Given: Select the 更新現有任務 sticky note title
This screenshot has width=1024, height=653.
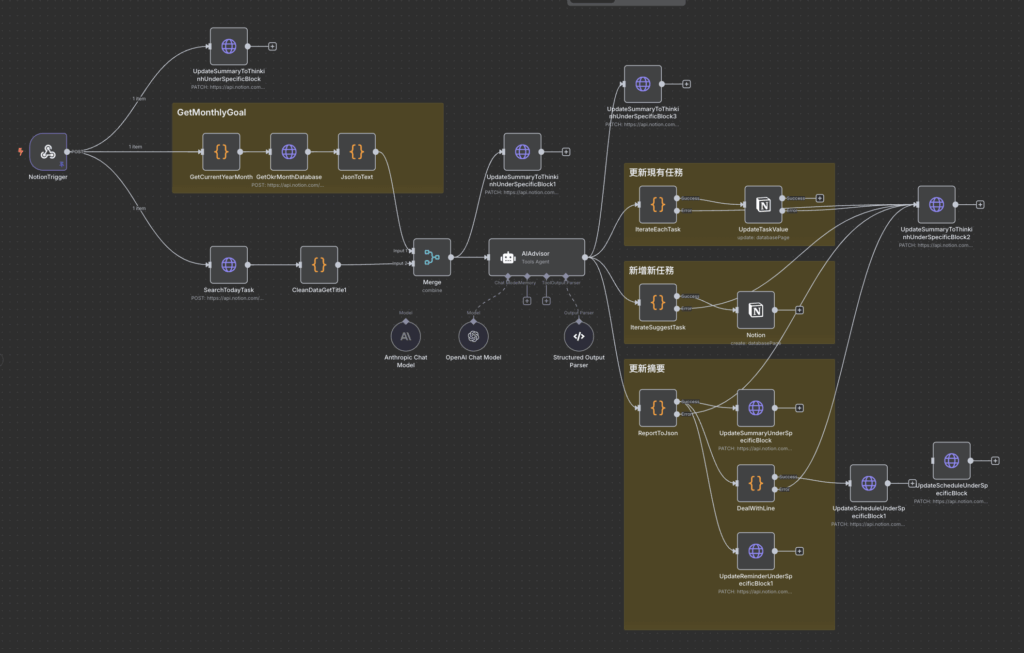Looking at the screenshot, I should (656, 173).
